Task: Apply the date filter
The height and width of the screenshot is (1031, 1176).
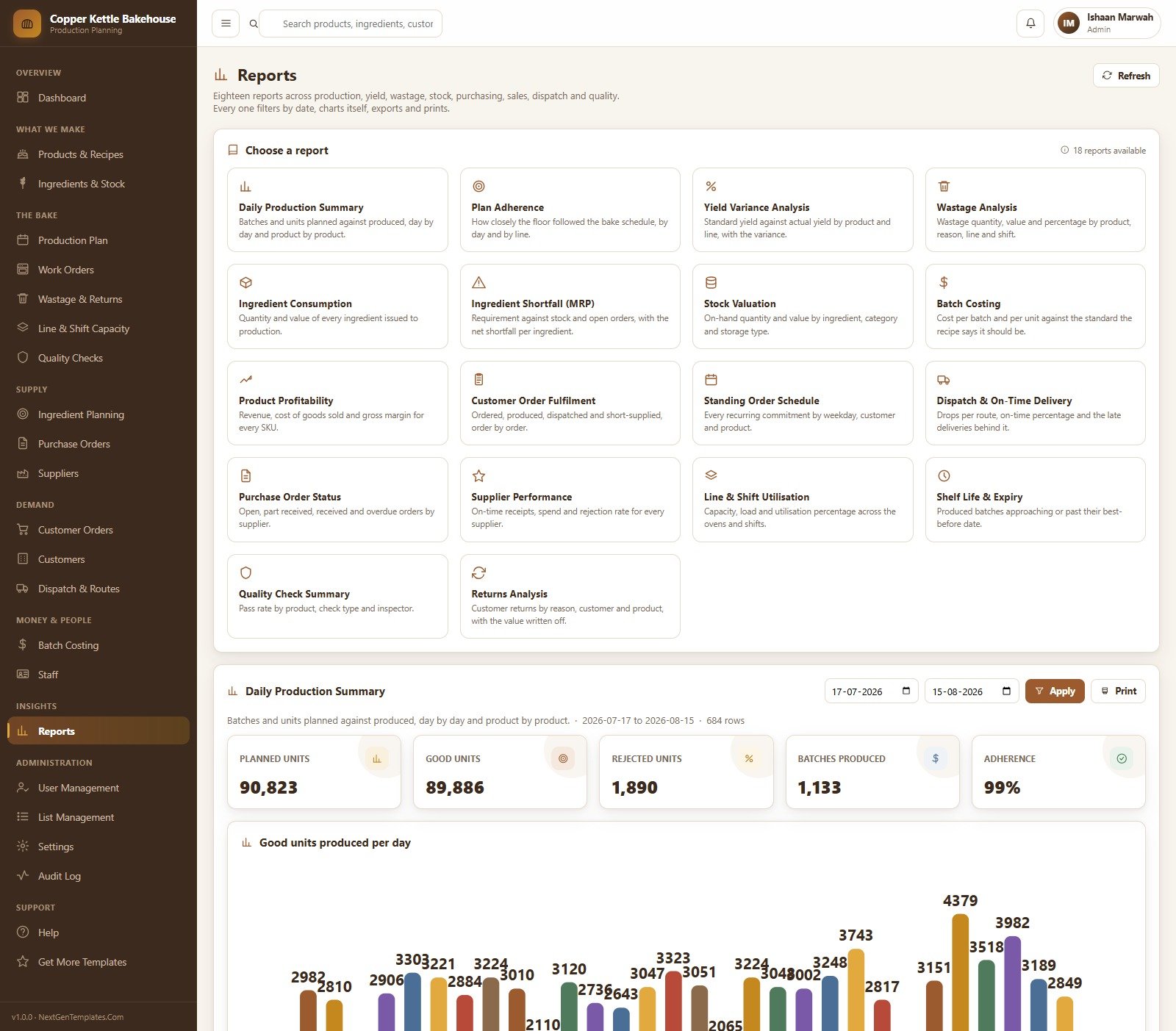Action: click(x=1055, y=691)
